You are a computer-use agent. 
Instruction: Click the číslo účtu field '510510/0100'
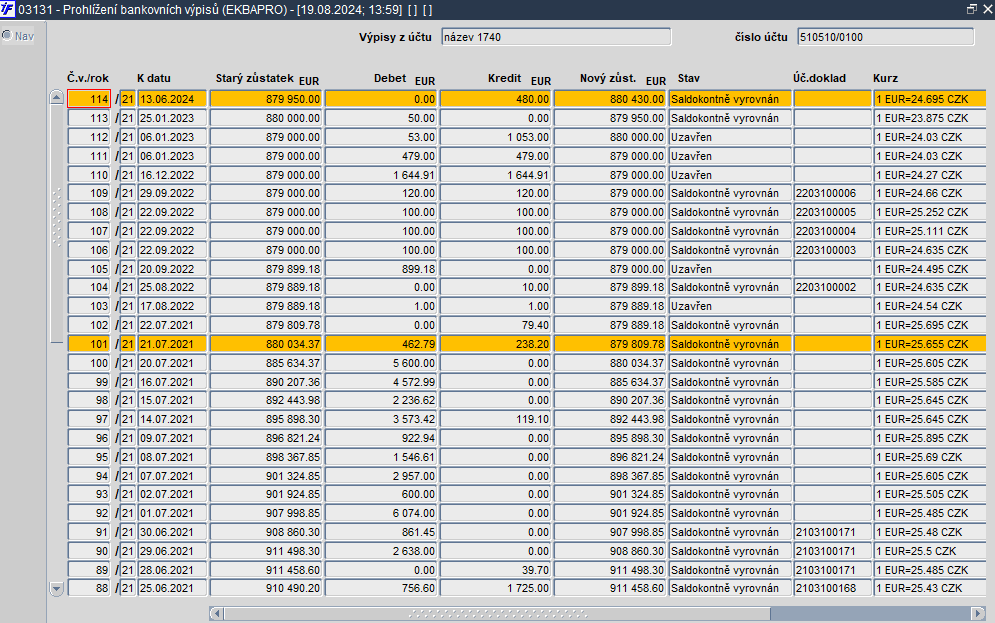[885, 37]
